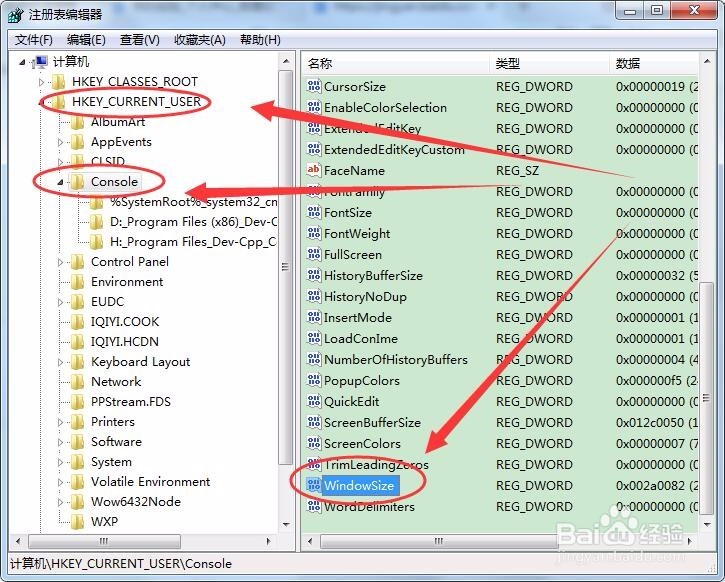
Task: Click the HistoryNoDup value icon
Action: click(314, 296)
